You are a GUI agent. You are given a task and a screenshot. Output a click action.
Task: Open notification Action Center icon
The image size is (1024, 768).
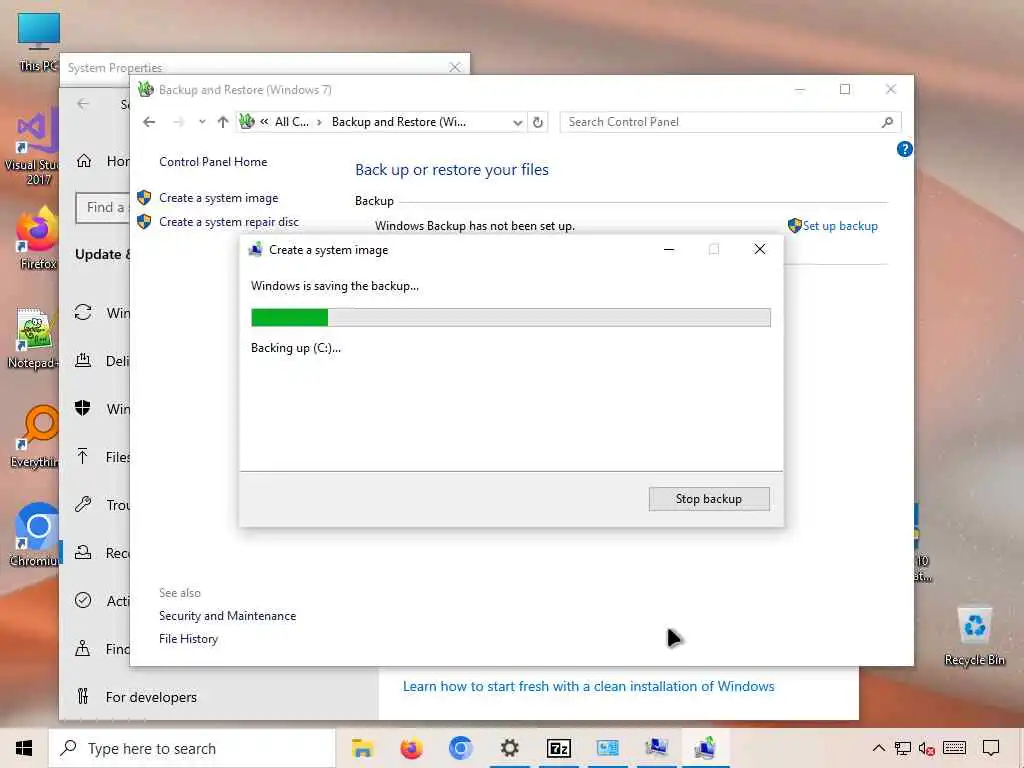pos(991,748)
